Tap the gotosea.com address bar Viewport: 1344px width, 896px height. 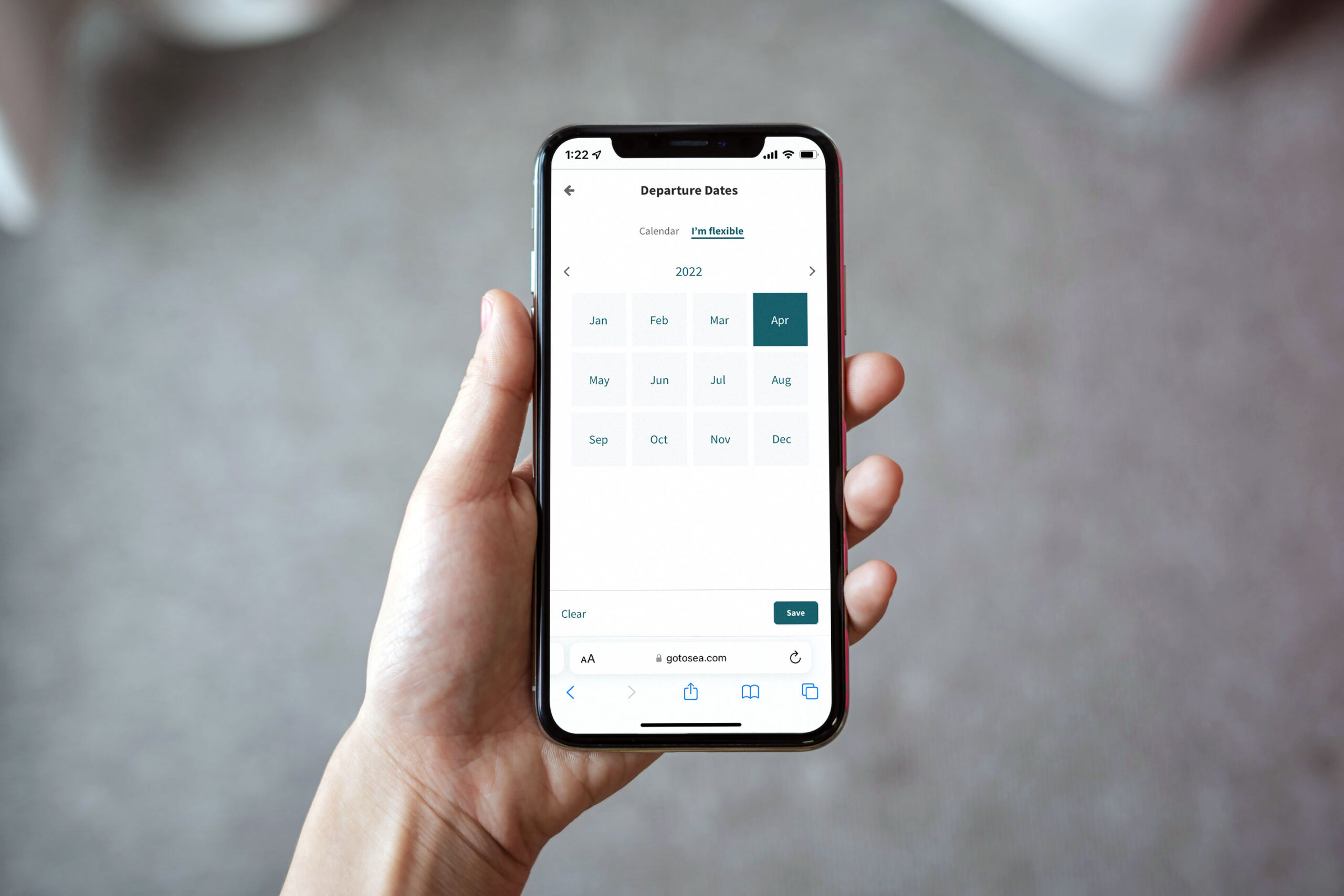691,658
